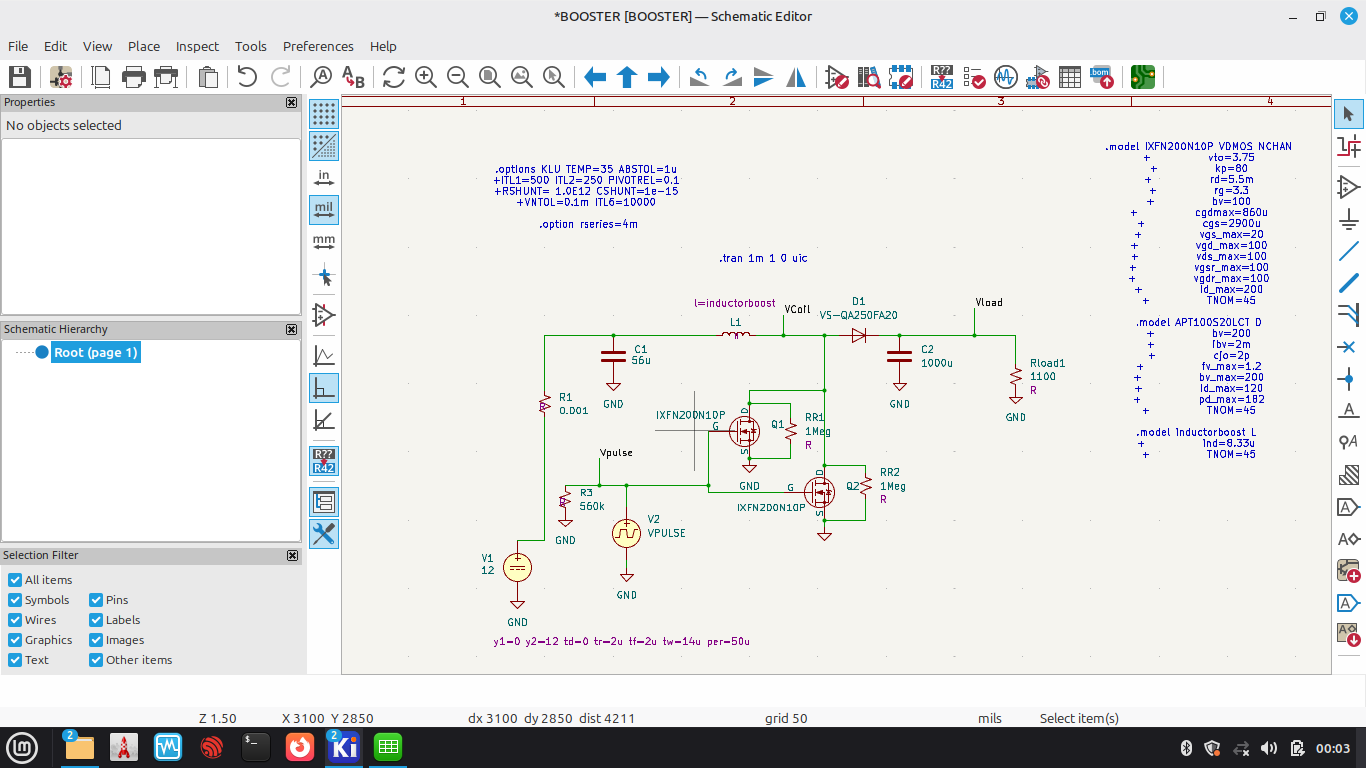1366x768 pixels.
Task: Toggle grid display in left toolbar
Action: (324, 114)
